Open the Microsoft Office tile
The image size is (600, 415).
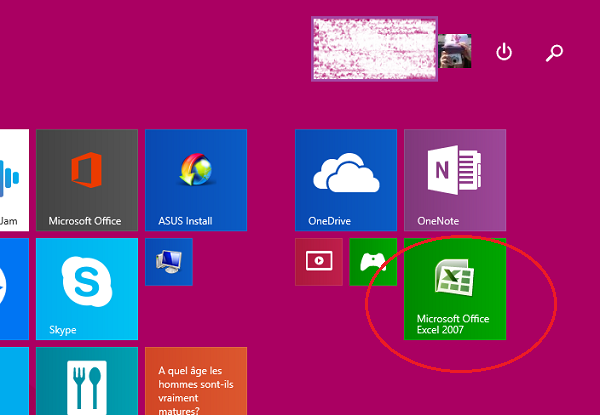click(87, 180)
